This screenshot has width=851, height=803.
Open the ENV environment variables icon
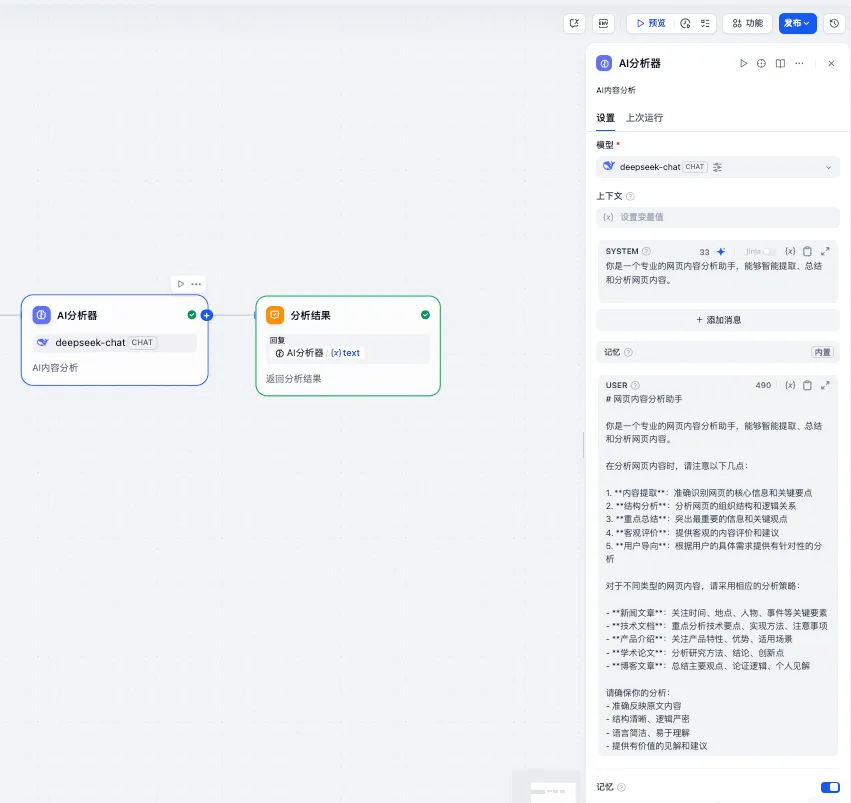coord(604,23)
